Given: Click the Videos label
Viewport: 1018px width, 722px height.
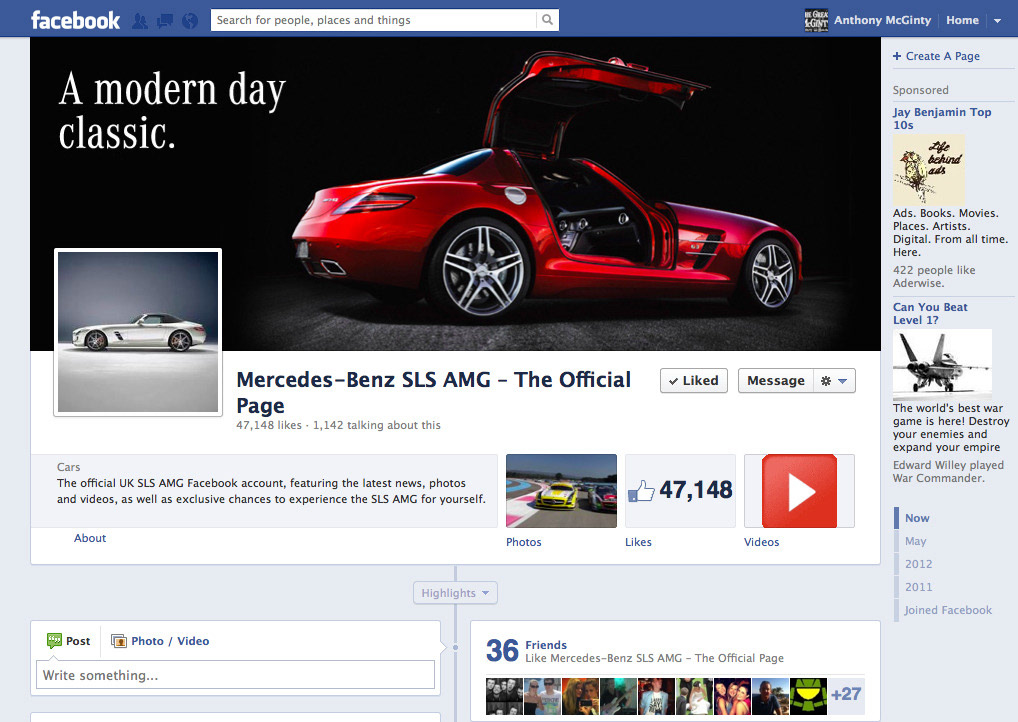Looking at the screenshot, I should 761,542.
